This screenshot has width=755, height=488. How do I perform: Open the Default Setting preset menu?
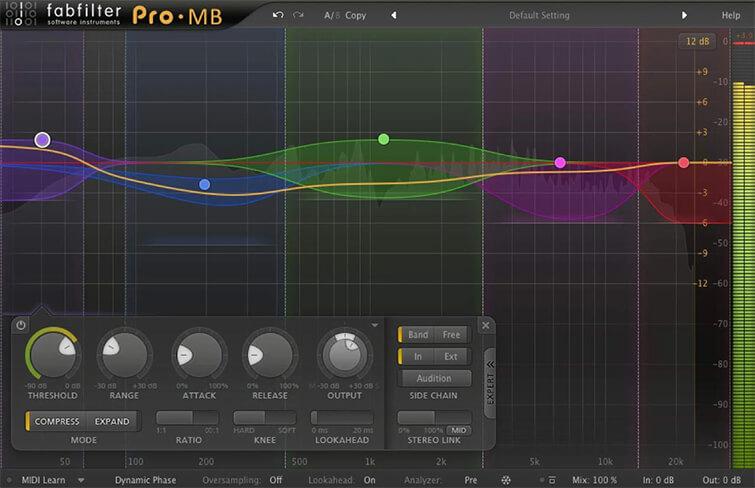[x=539, y=15]
